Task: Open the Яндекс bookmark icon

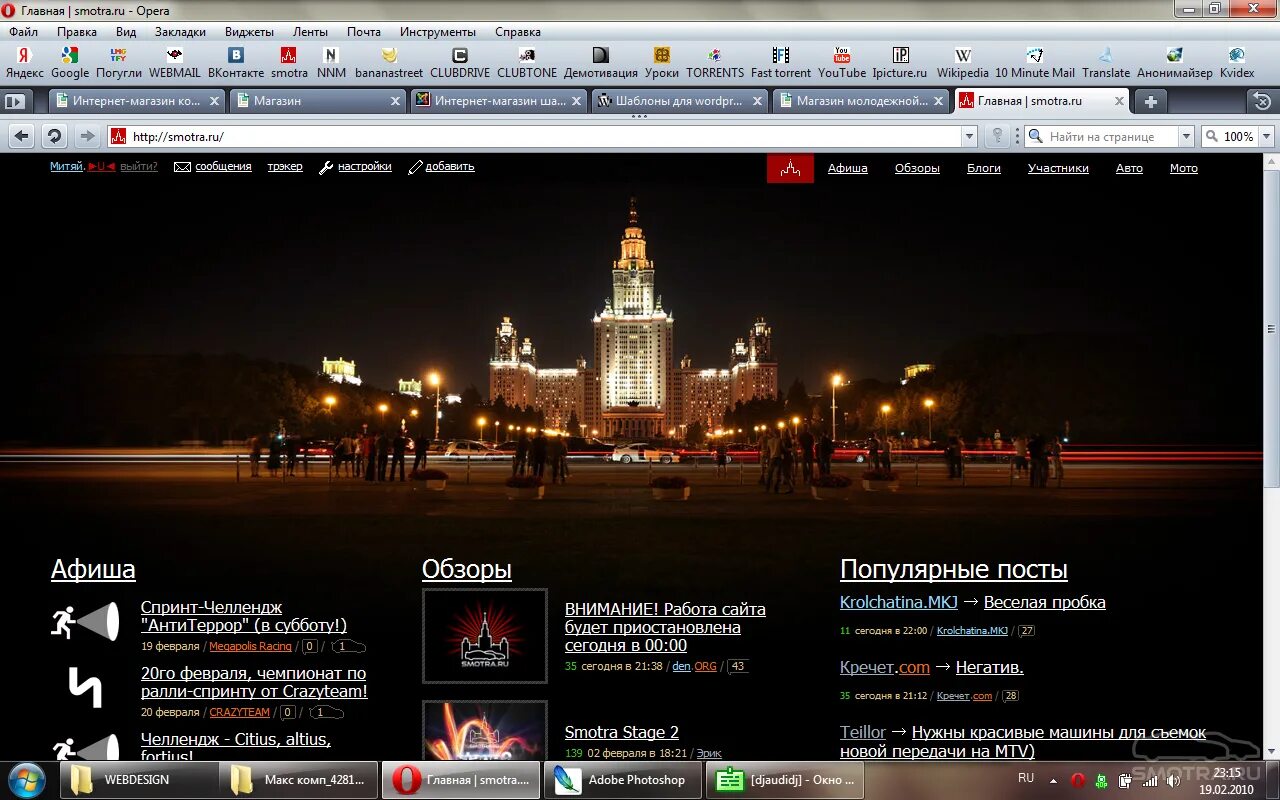Action: [x=24, y=55]
